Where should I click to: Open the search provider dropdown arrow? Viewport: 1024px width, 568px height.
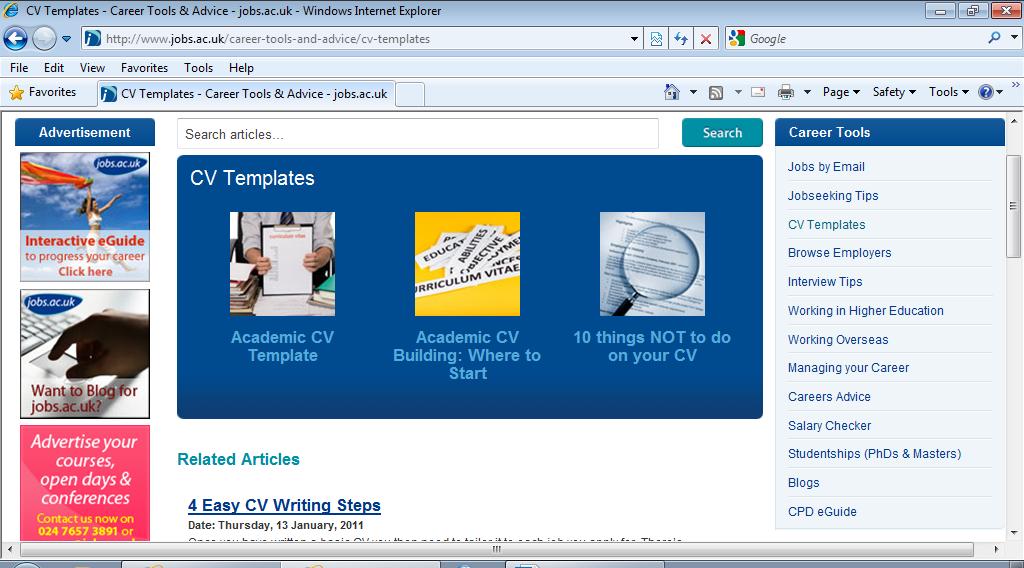(1014, 37)
